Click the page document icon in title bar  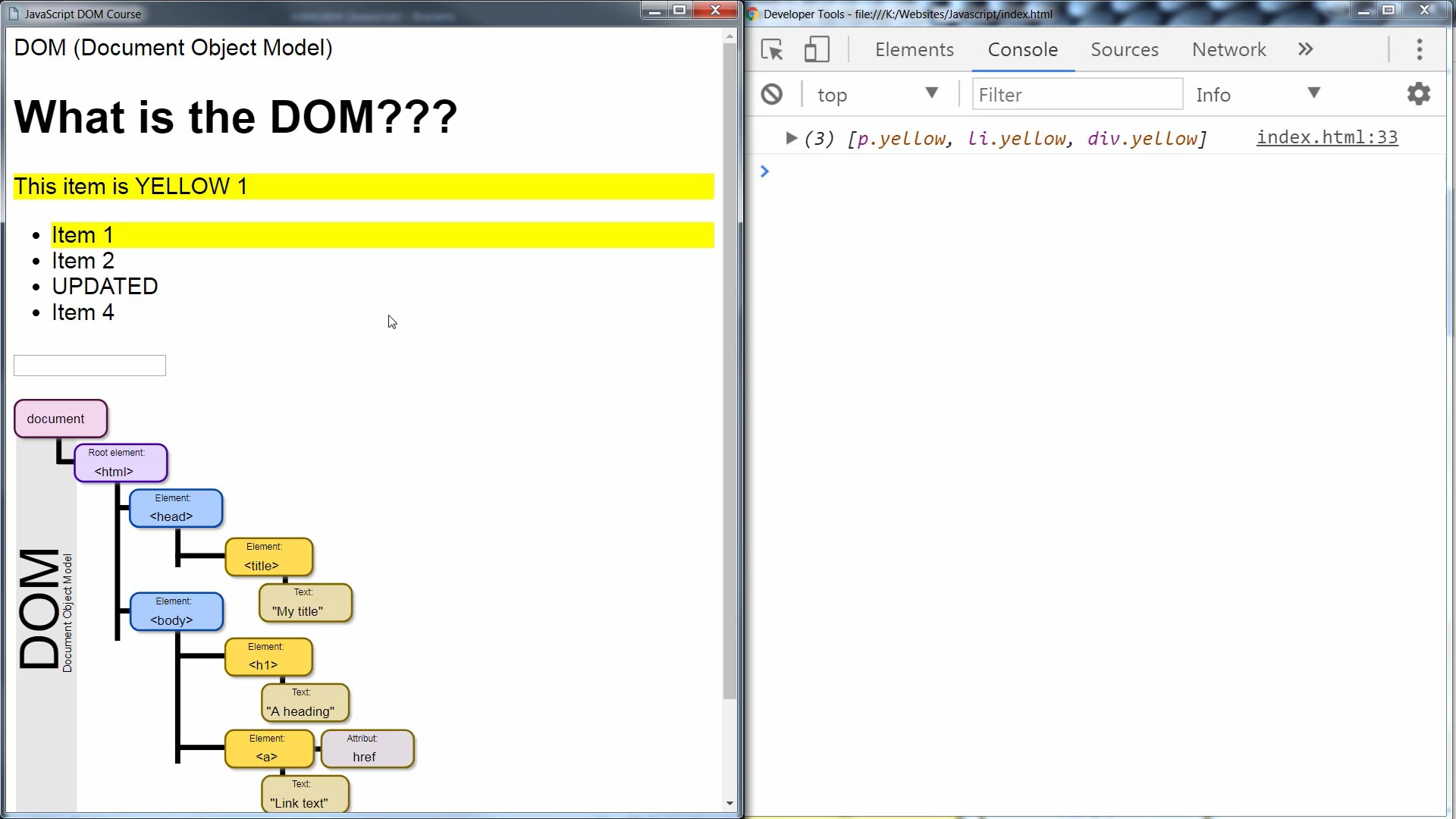(13, 14)
